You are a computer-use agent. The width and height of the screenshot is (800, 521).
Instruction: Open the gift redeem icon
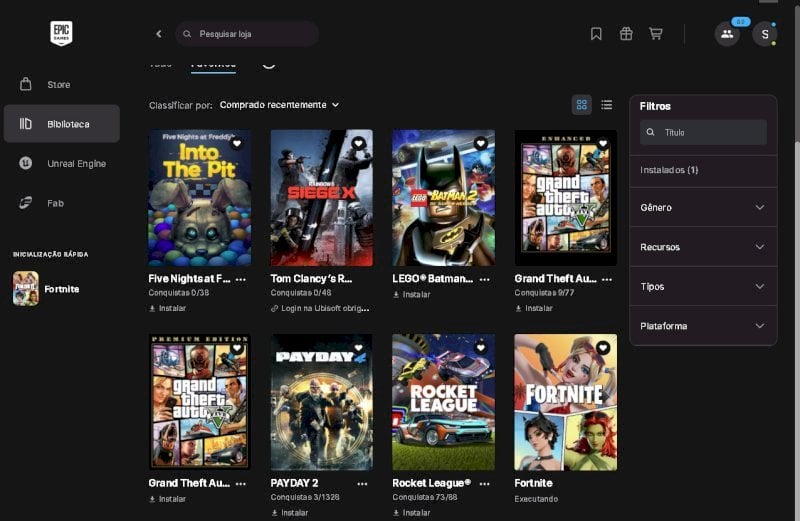coord(626,34)
